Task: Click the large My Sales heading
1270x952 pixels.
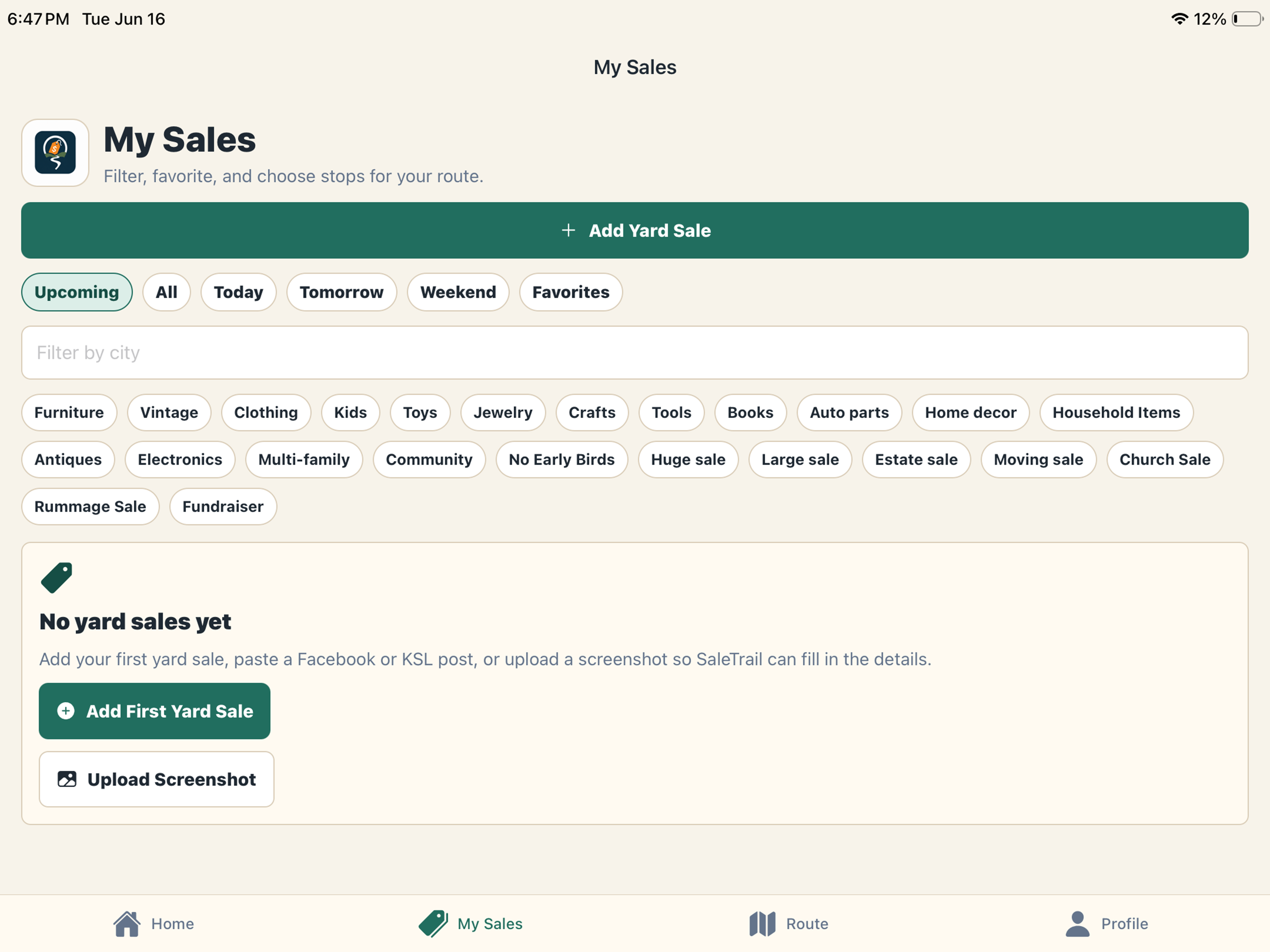Action: (x=179, y=139)
